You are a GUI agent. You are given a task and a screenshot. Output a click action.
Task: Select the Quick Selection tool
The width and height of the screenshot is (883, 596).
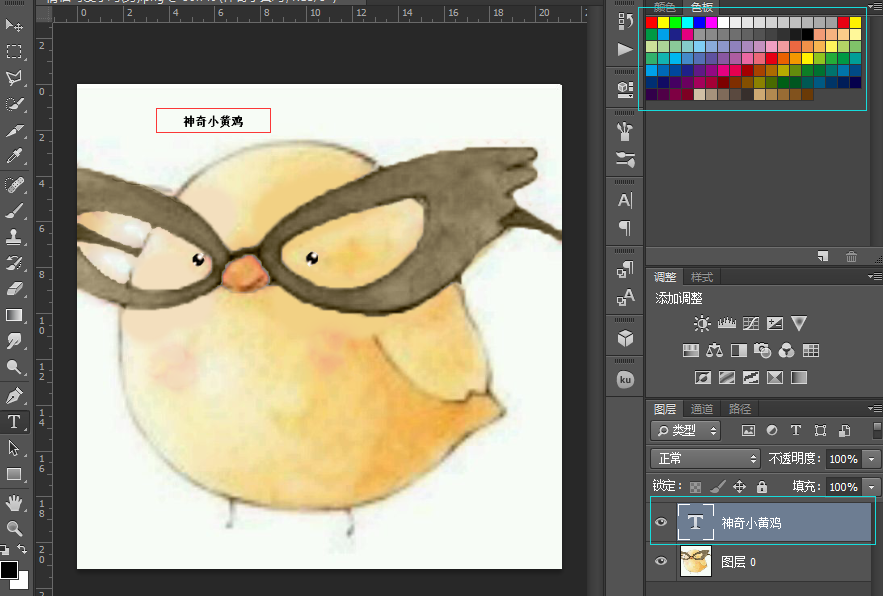pos(14,104)
